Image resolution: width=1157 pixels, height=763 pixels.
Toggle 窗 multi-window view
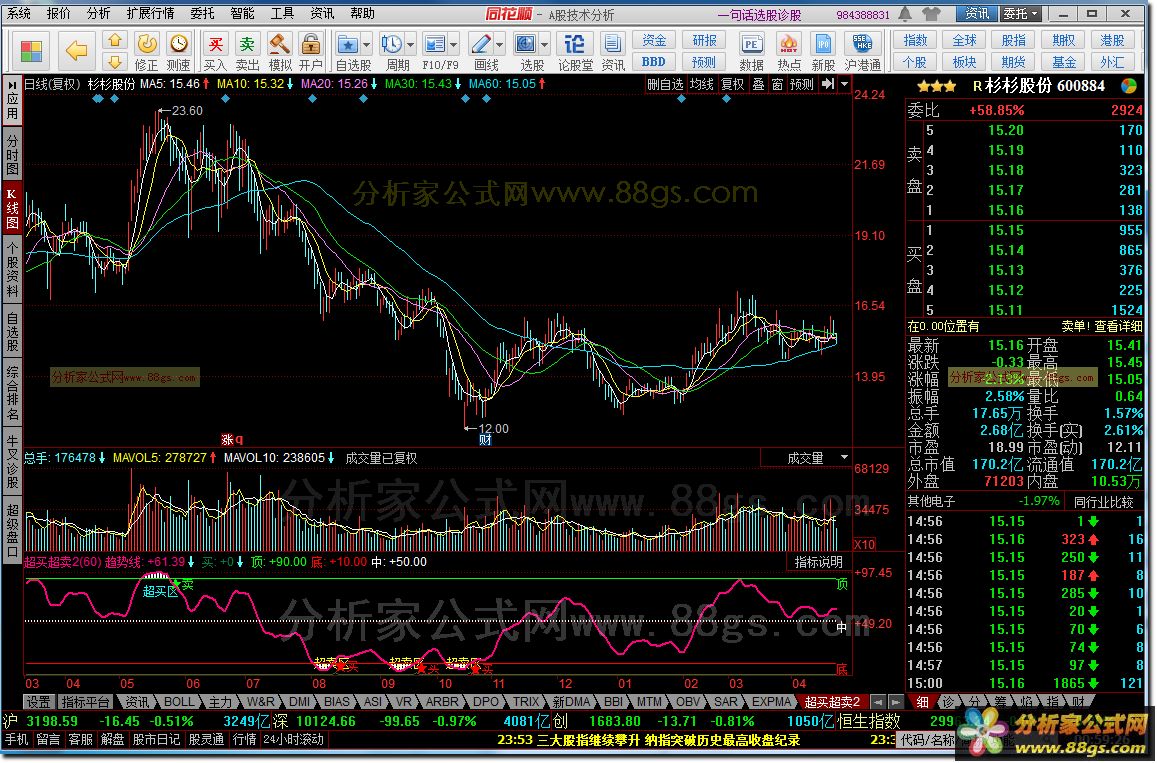[778, 84]
